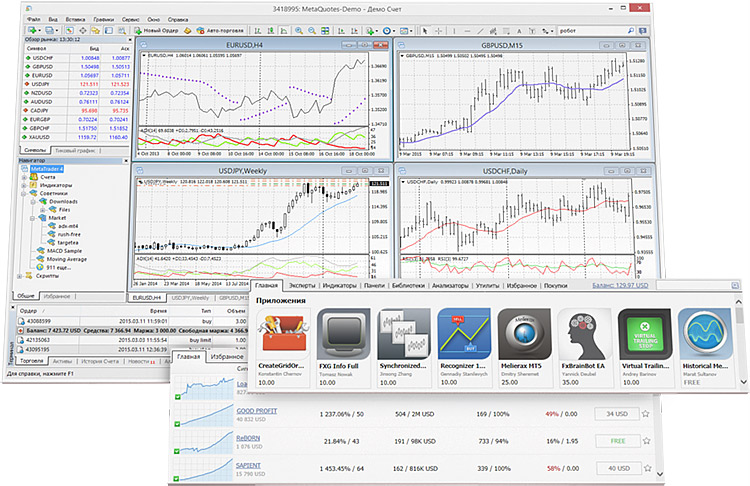Star the FREE ReBORN signal as favorite
Screen dimensions: 750x486
[646, 441]
